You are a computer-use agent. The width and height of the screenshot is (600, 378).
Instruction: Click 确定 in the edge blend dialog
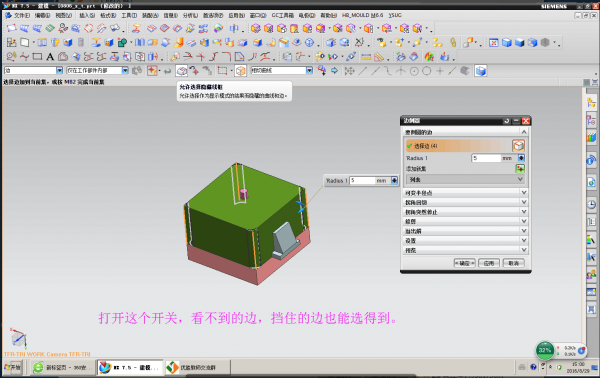(x=465, y=263)
